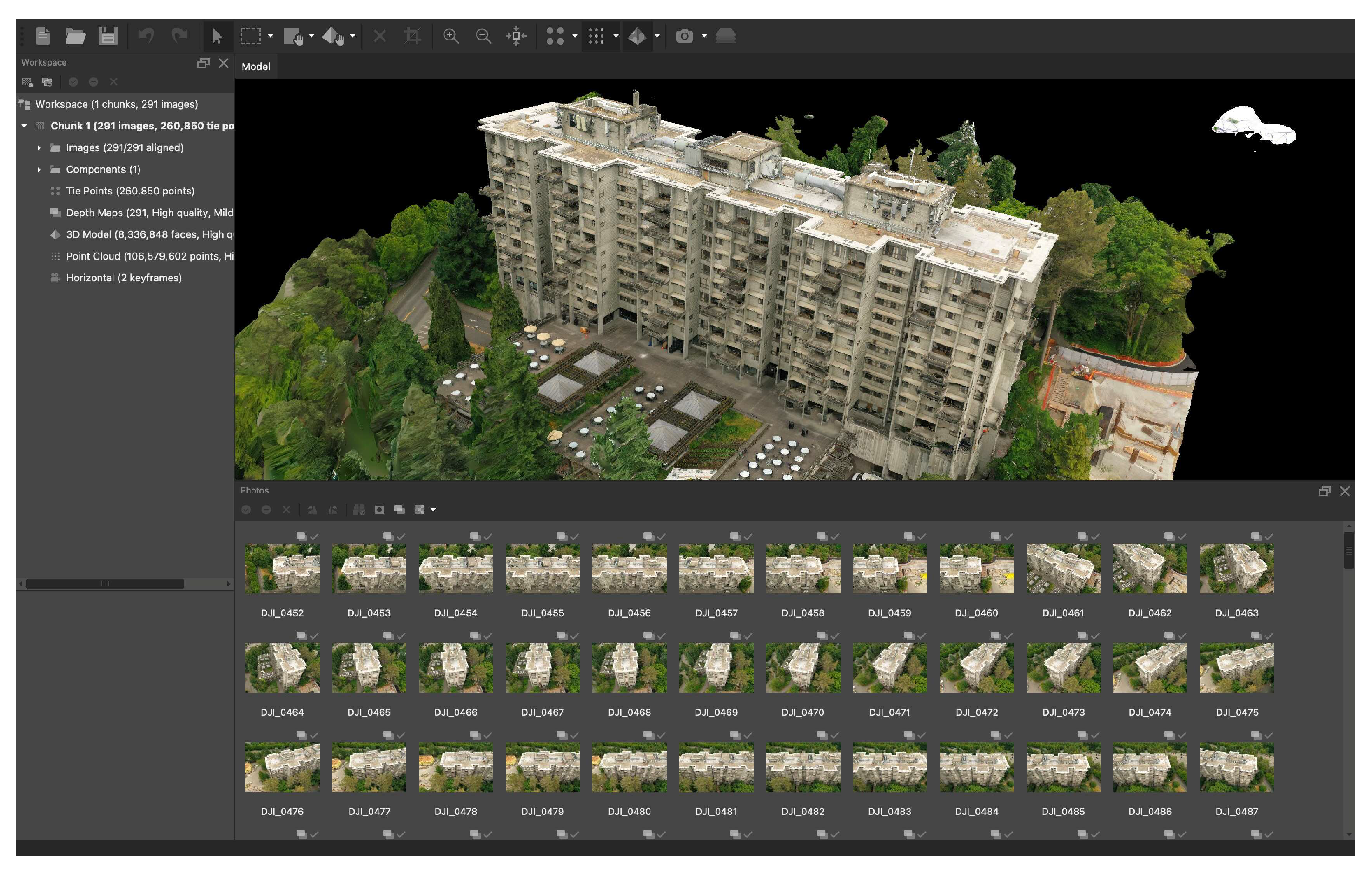The height and width of the screenshot is (873, 1372).
Task: Click the Open project folder icon
Action: click(75, 36)
